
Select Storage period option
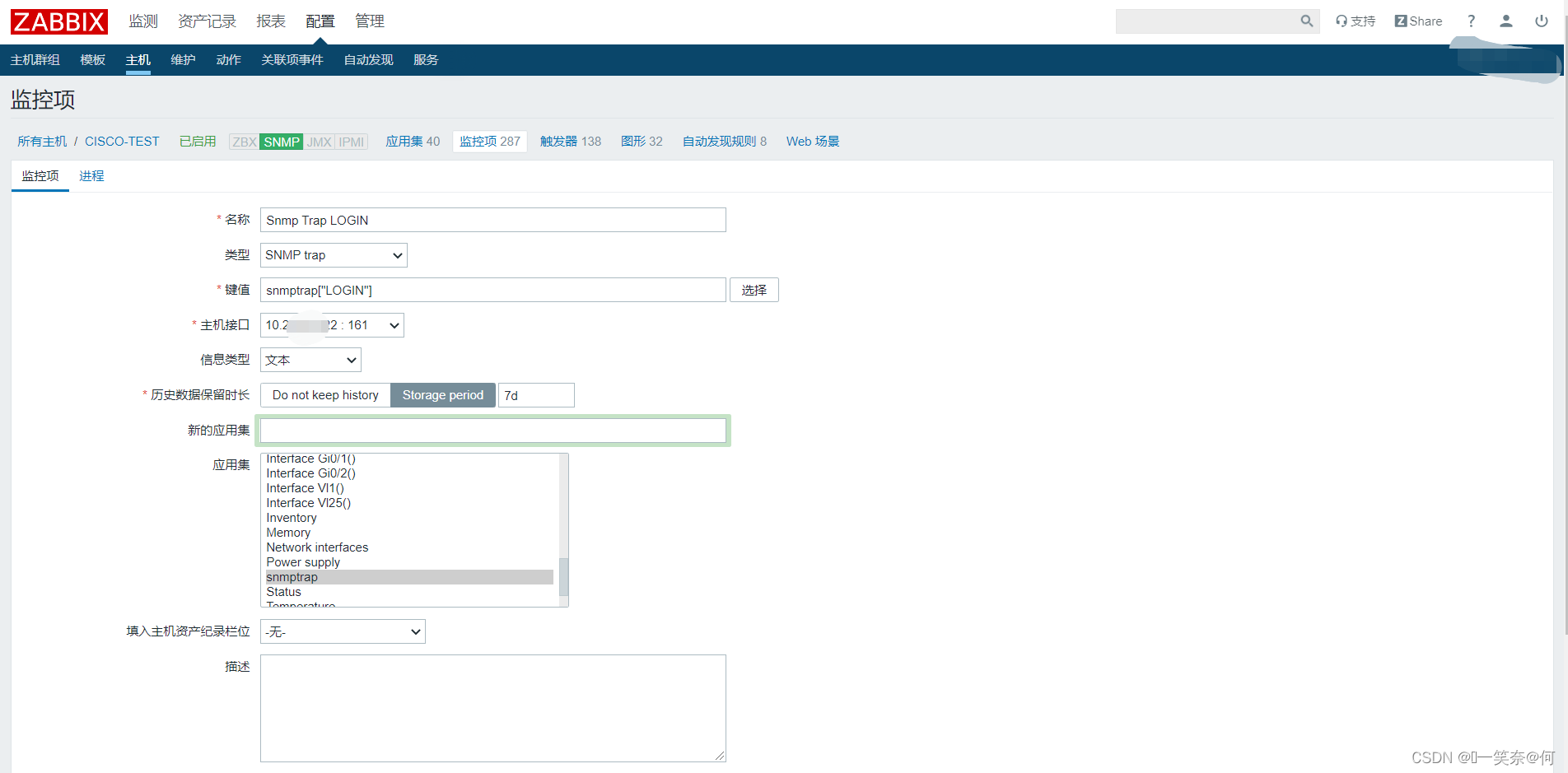coord(443,395)
